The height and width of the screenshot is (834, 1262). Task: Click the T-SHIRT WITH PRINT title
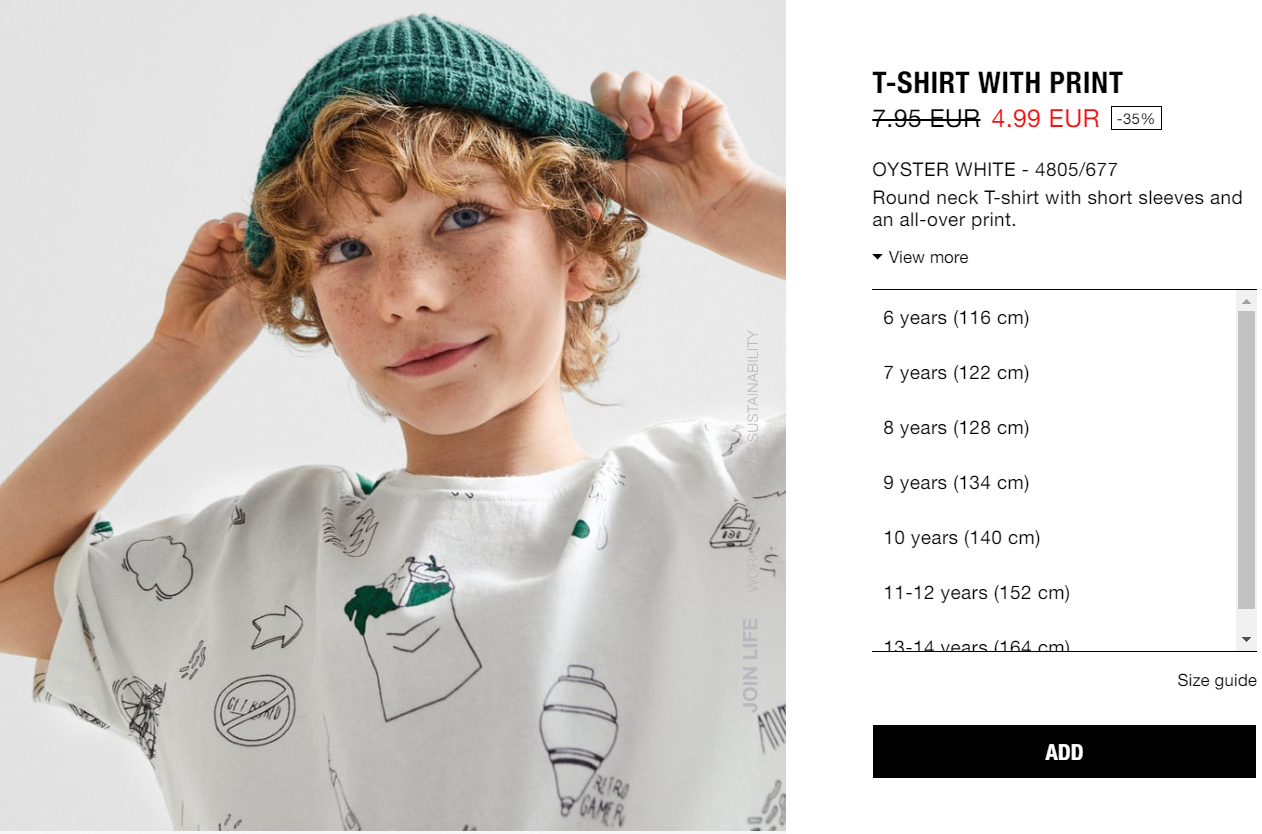pos(997,83)
